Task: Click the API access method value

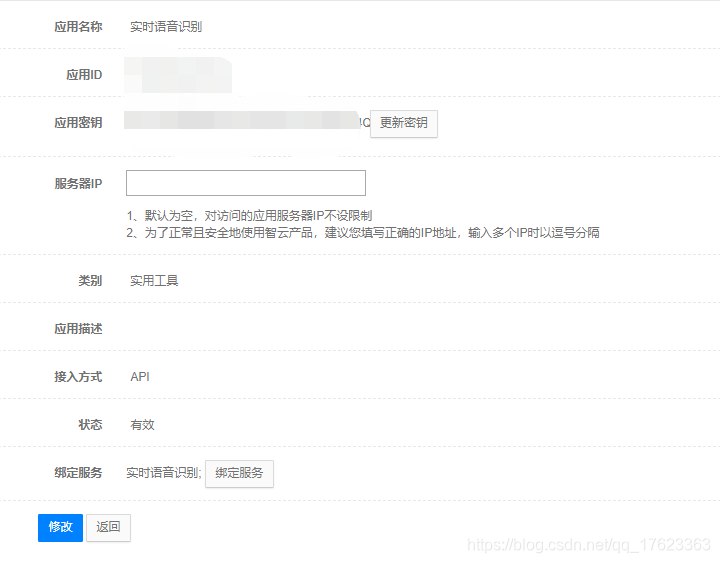Action: tap(140, 377)
